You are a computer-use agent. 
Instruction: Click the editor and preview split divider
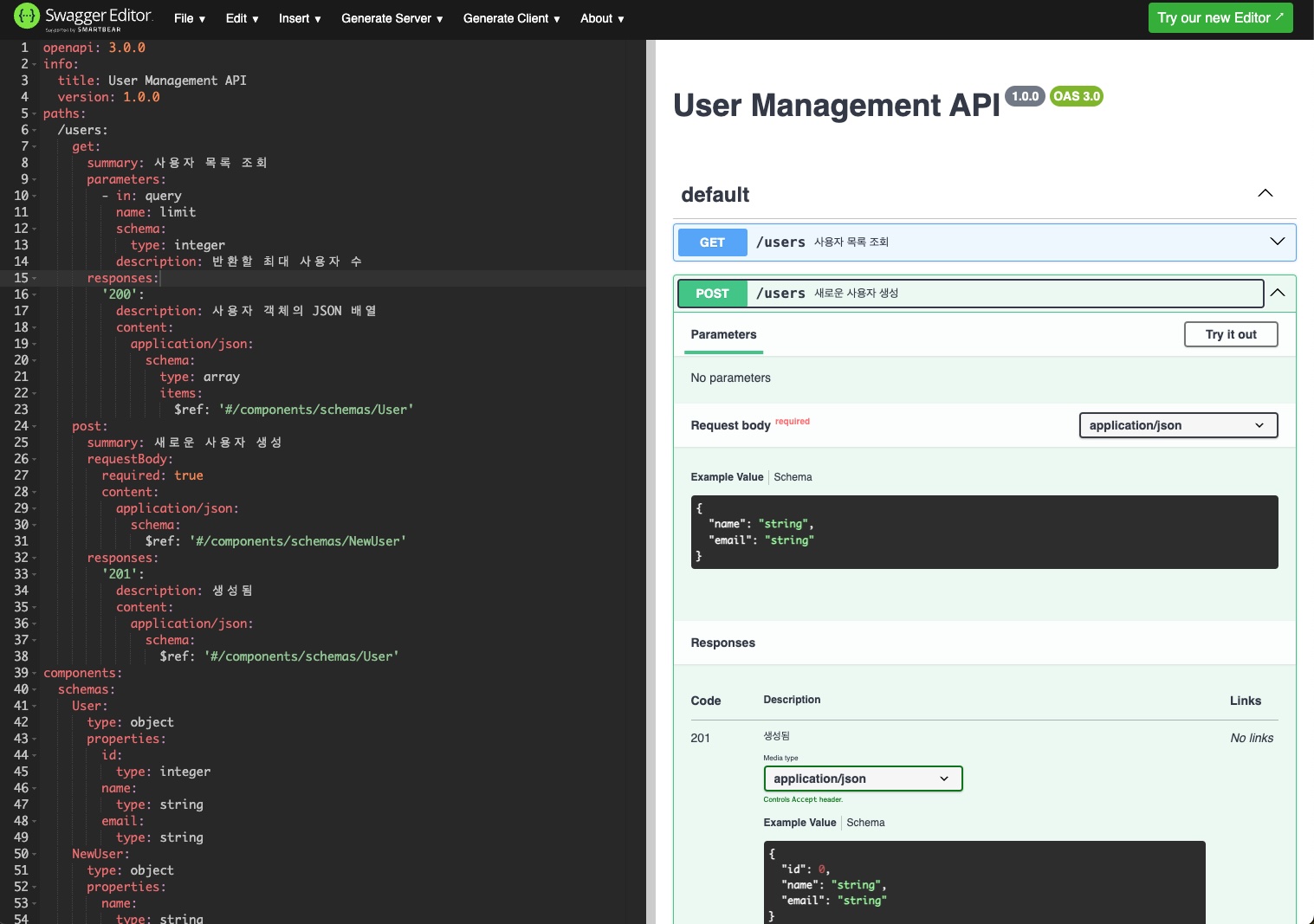coord(651,481)
